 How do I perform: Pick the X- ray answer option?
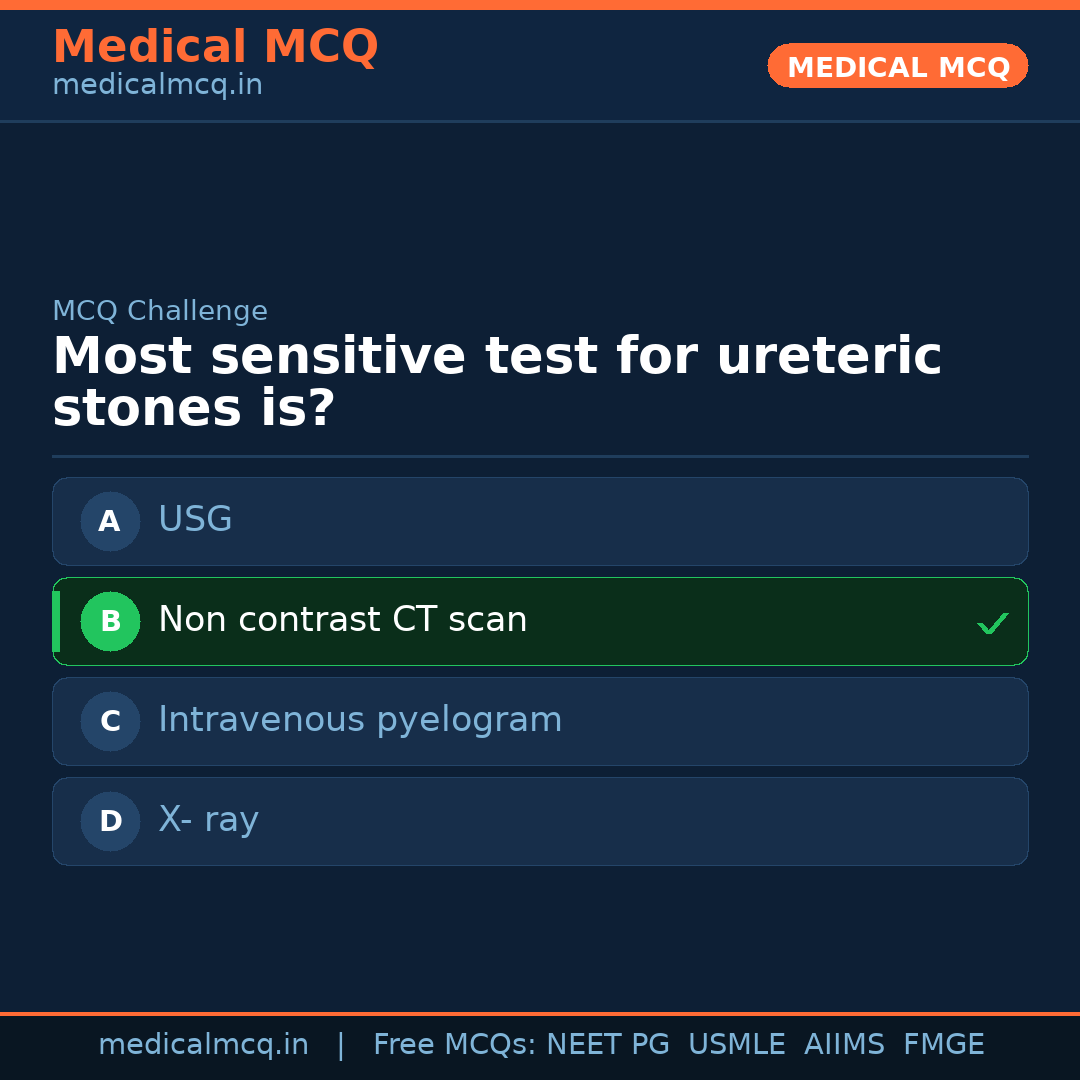pos(208,820)
